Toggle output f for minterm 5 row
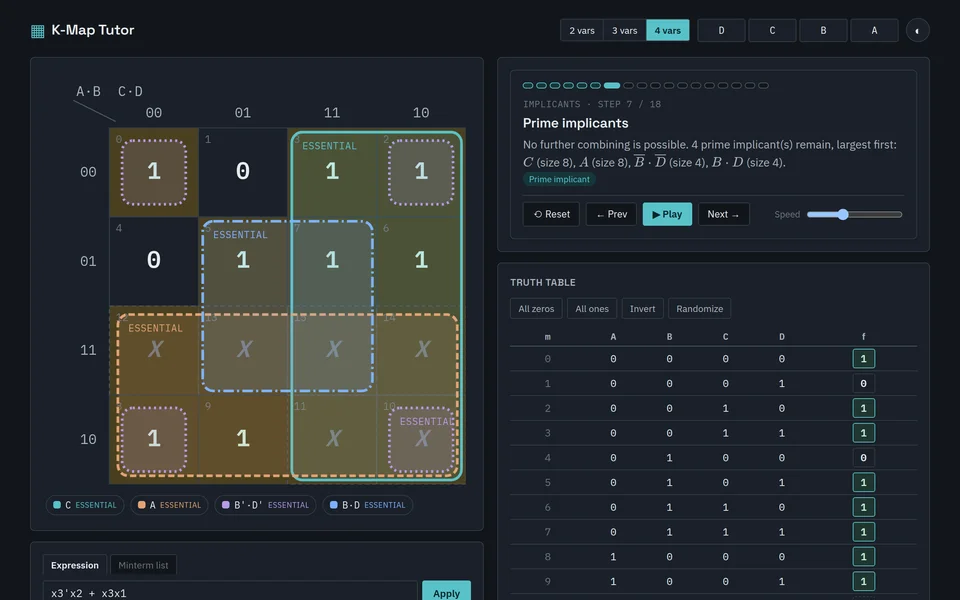Screen dimensions: 960x600 click(863, 482)
